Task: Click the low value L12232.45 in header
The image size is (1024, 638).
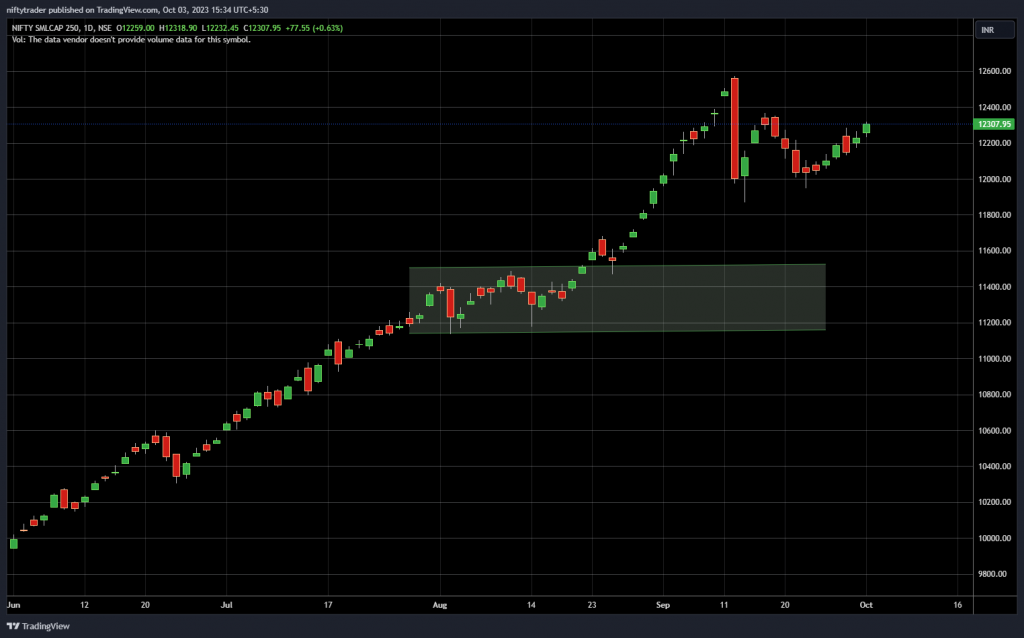Action: (219, 28)
